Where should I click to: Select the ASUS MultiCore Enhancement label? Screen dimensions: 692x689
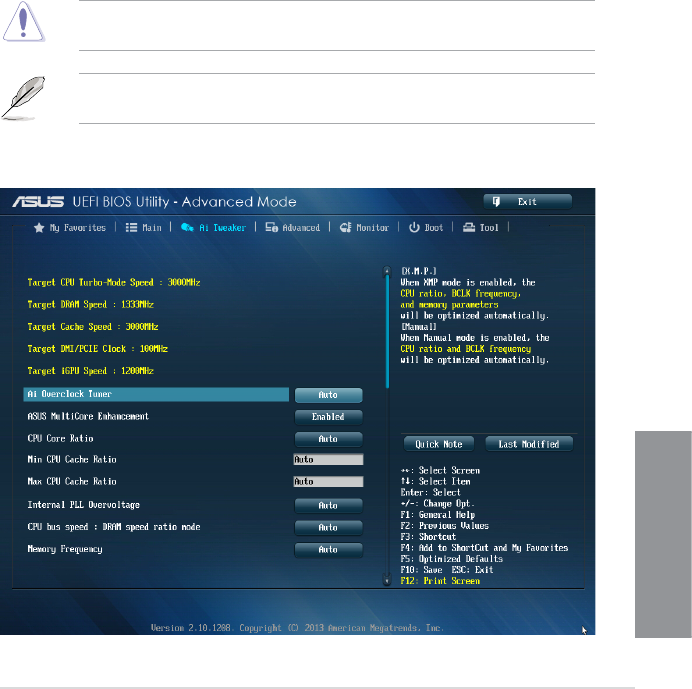[x=88, y=417]
